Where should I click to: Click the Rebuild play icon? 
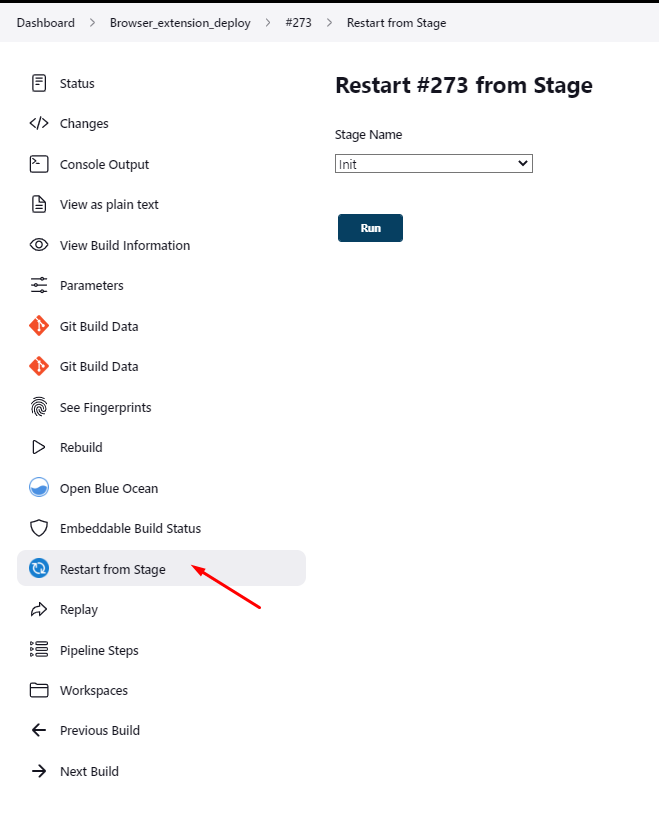tap(38, 447)
